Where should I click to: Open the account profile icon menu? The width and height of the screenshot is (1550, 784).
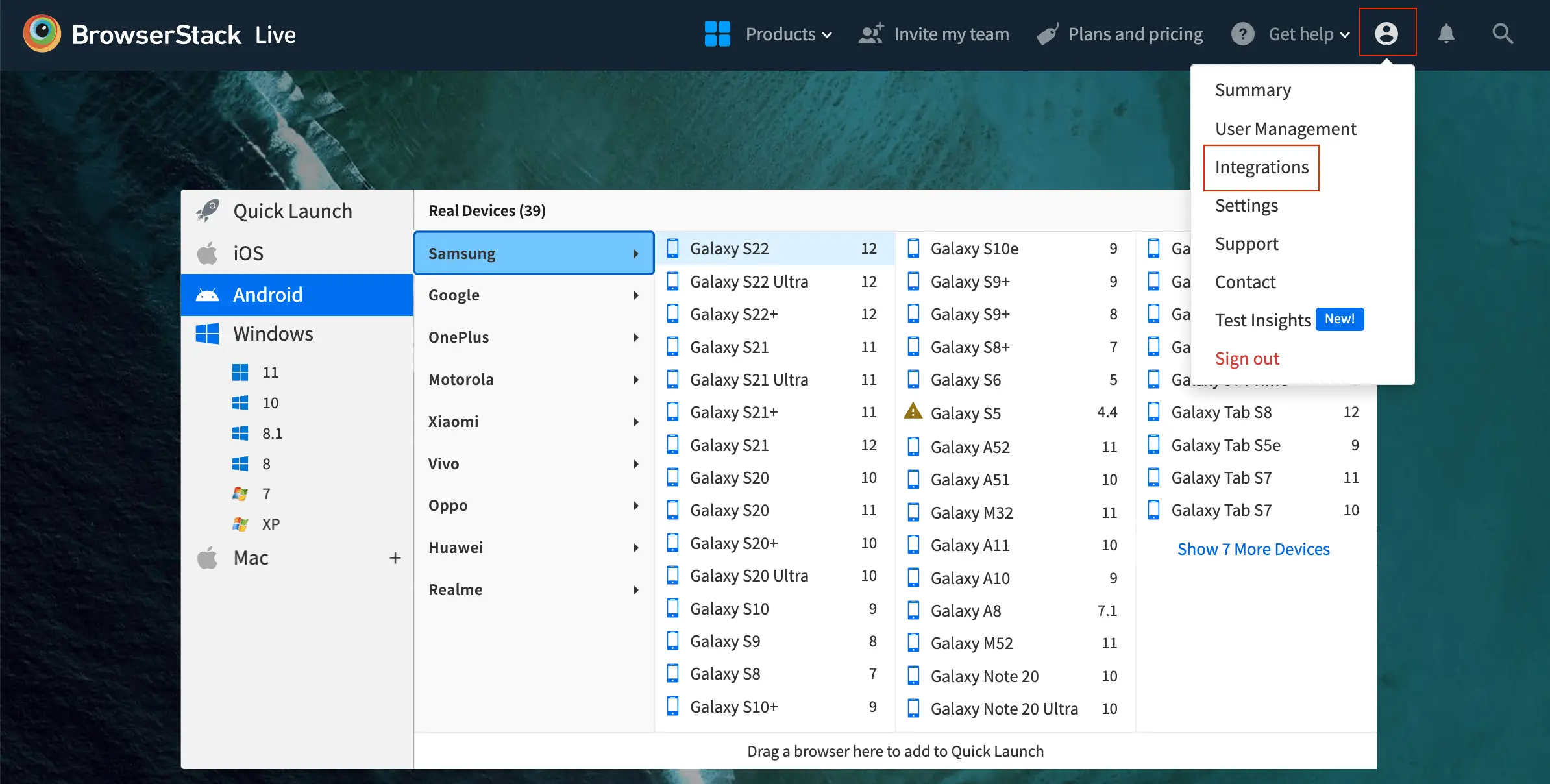point(1387,34)
